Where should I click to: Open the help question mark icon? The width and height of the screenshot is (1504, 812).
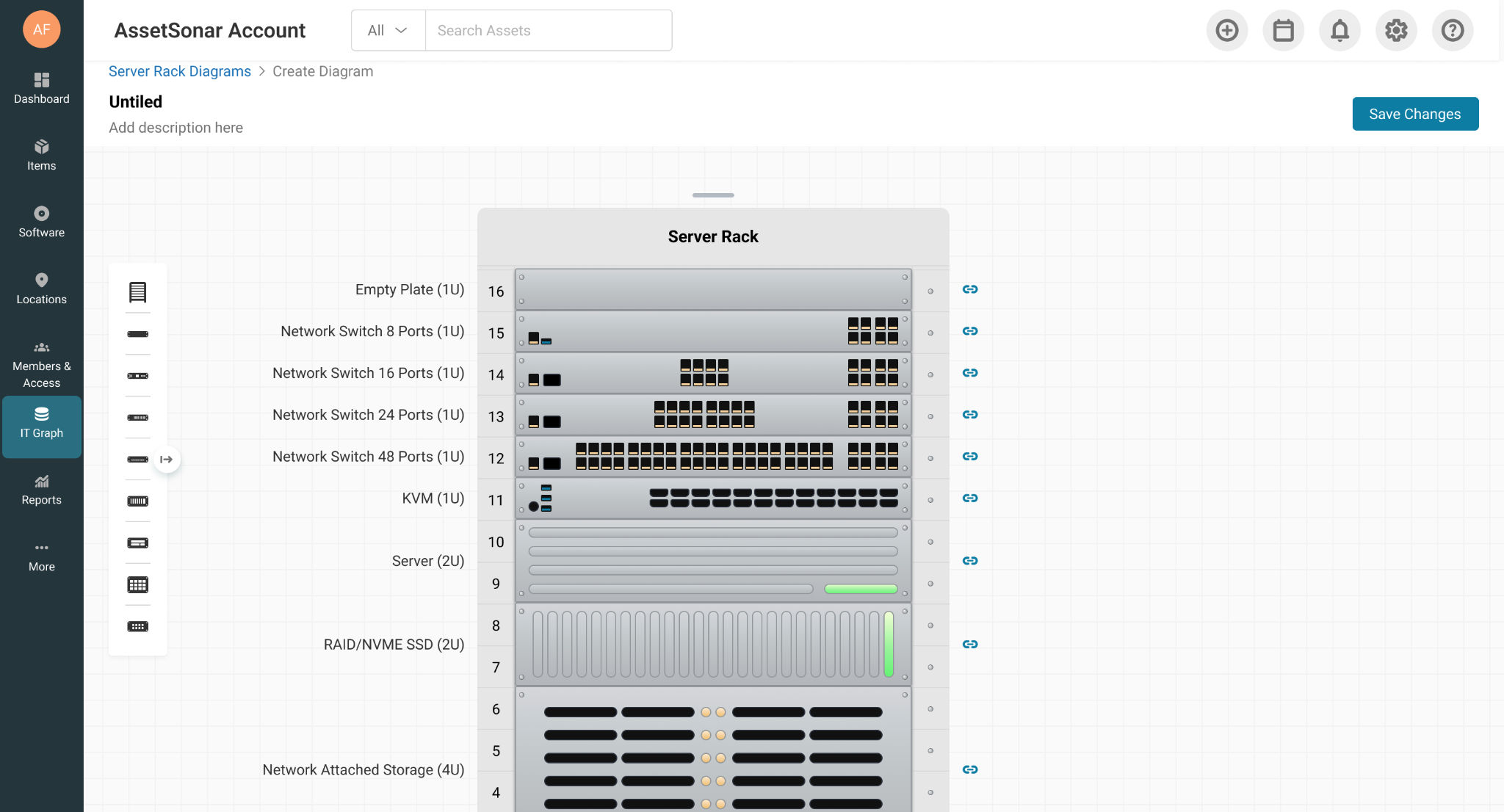point(1453,30)
